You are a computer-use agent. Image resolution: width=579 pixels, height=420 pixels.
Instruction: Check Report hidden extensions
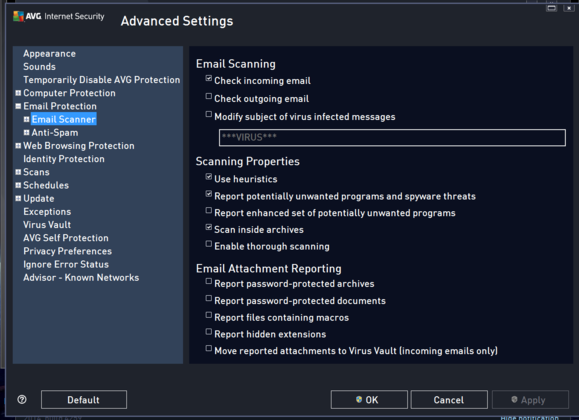(x=209, y=332)
